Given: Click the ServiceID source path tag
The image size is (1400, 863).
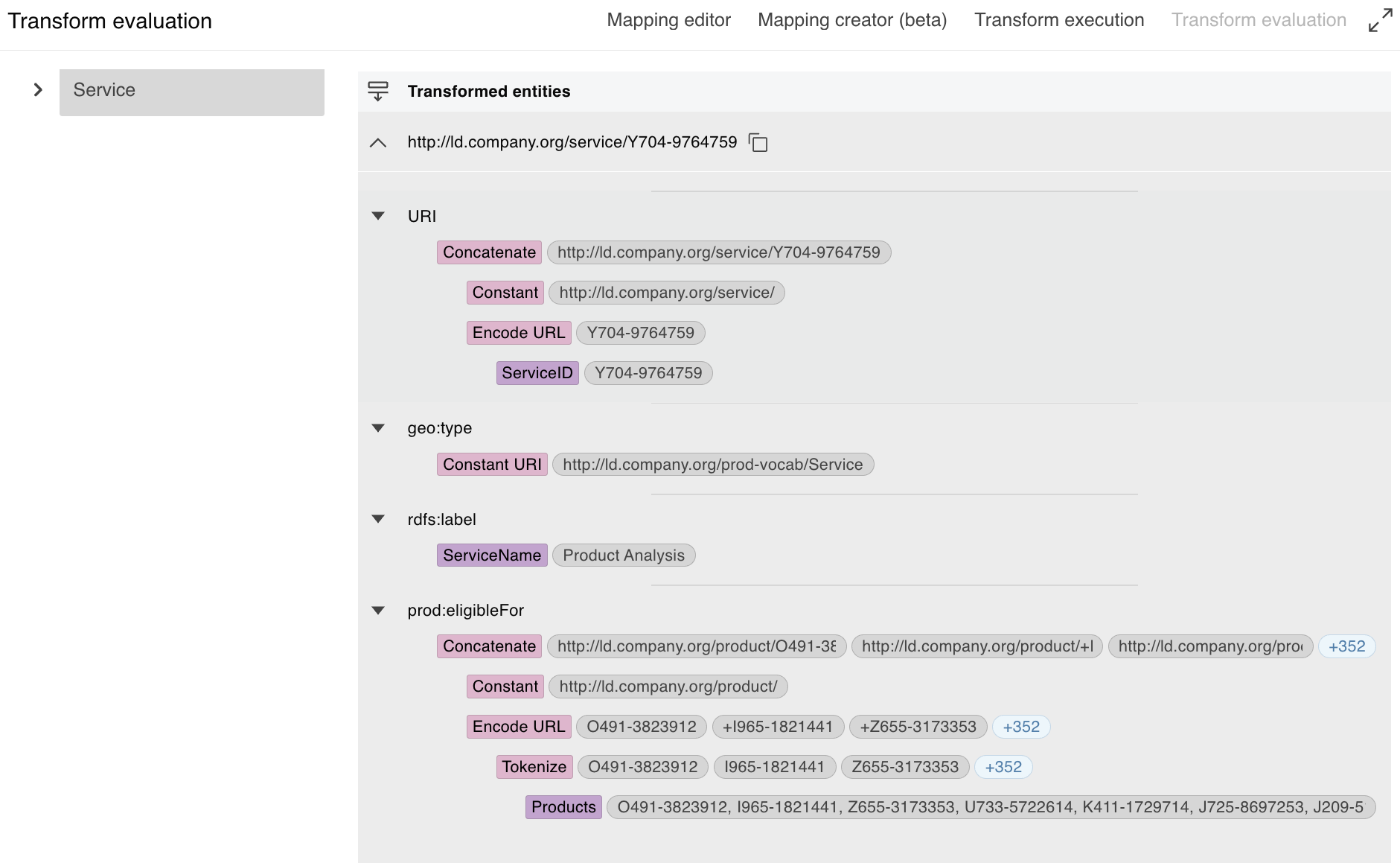Looking at the screenshot, I should pos(537,373).
